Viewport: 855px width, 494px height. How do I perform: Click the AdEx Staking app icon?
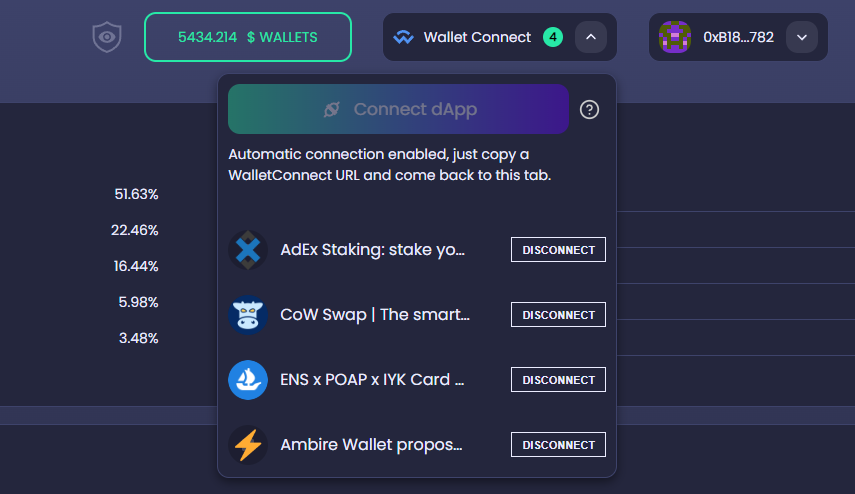click(x=248, y=250)
